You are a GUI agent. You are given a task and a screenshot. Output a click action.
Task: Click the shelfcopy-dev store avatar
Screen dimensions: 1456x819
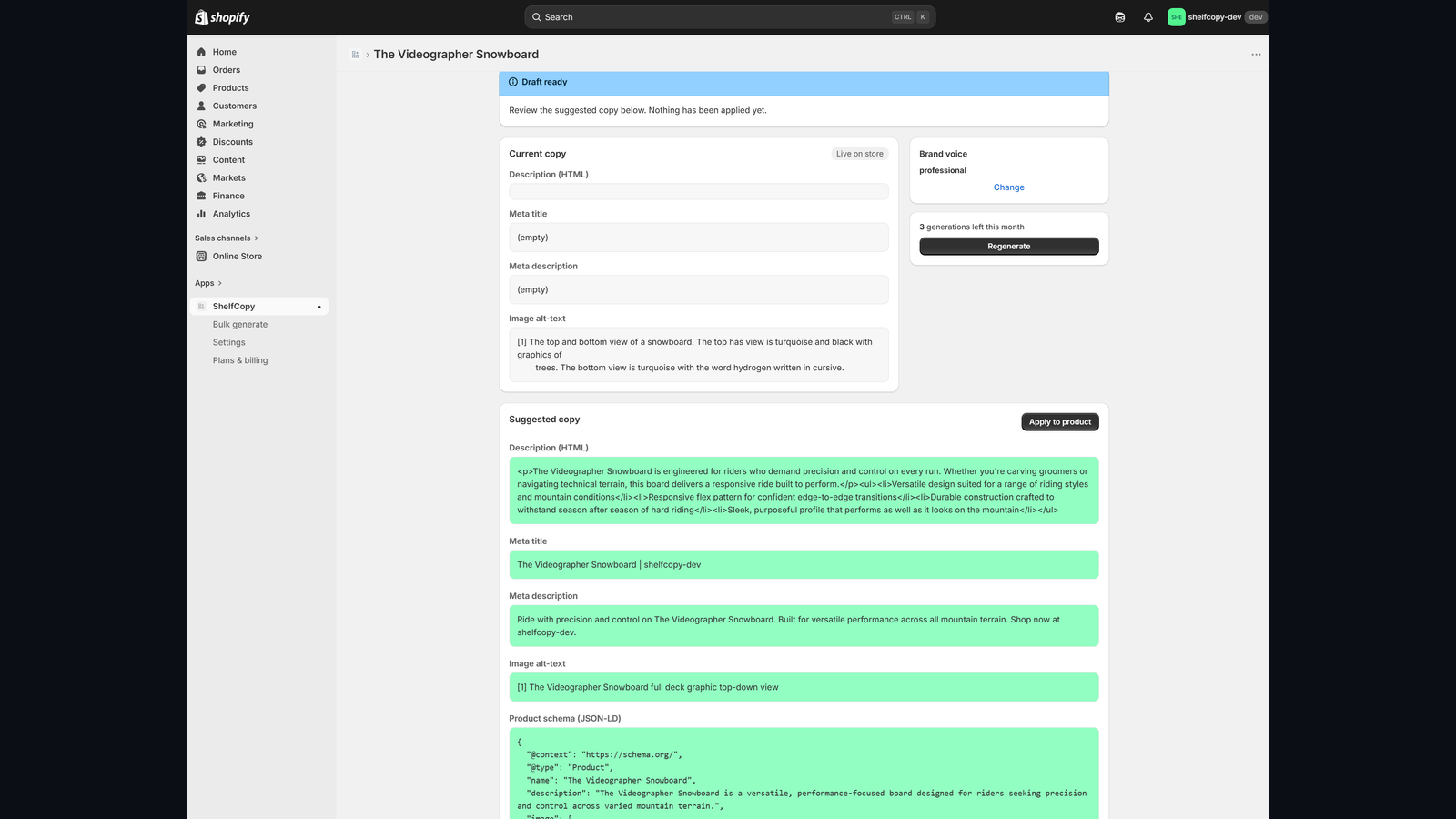tap(1177, 17)
